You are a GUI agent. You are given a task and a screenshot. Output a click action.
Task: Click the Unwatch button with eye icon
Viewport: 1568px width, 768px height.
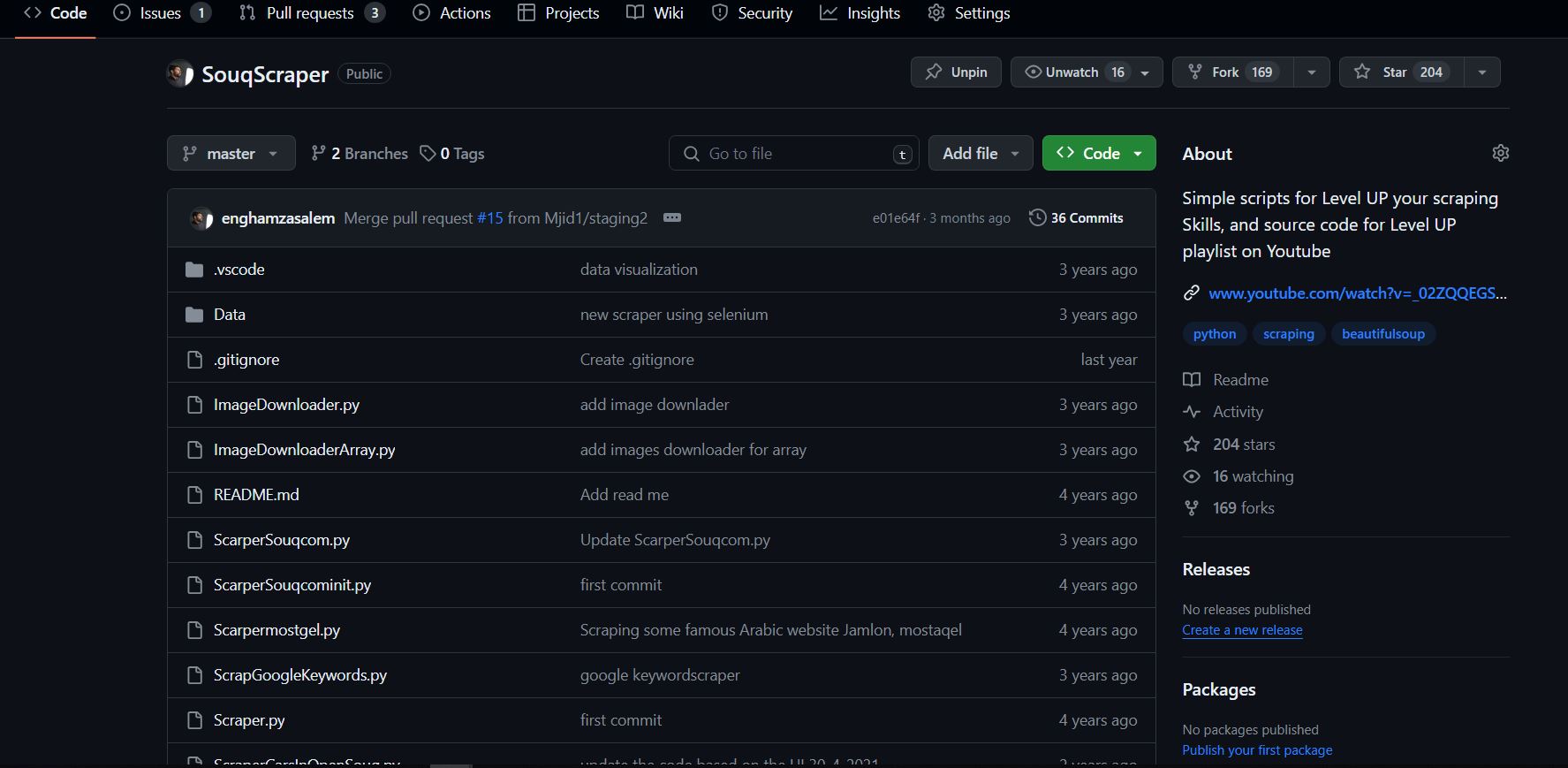pyautogui.click(x=1087, y=72)
